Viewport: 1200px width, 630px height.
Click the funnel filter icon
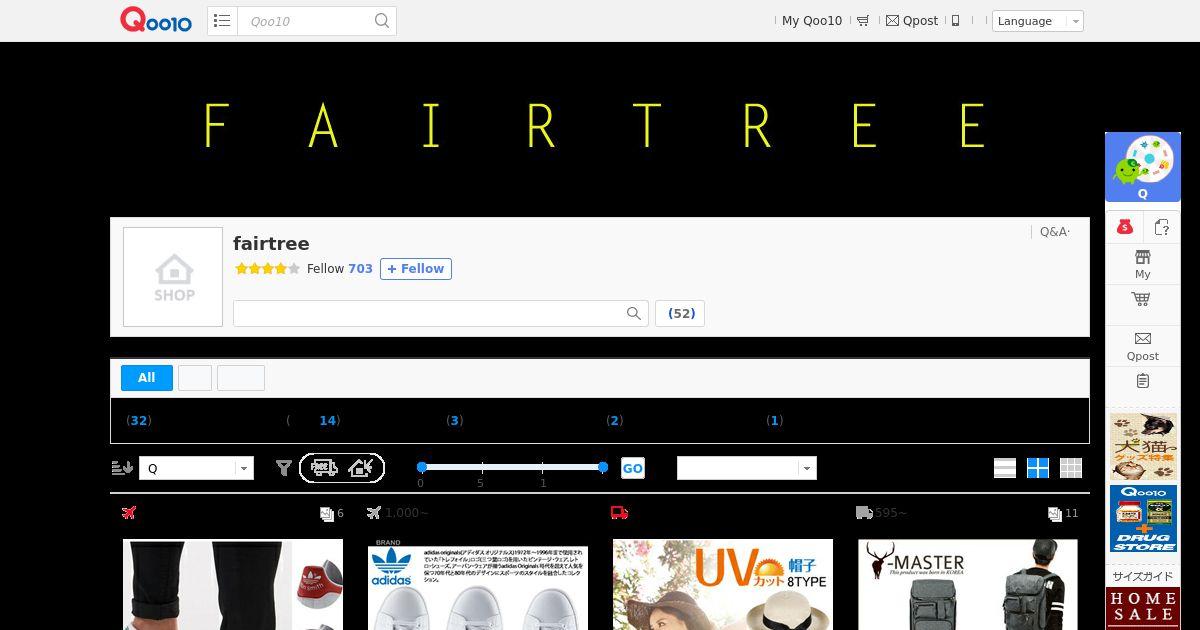284,467
